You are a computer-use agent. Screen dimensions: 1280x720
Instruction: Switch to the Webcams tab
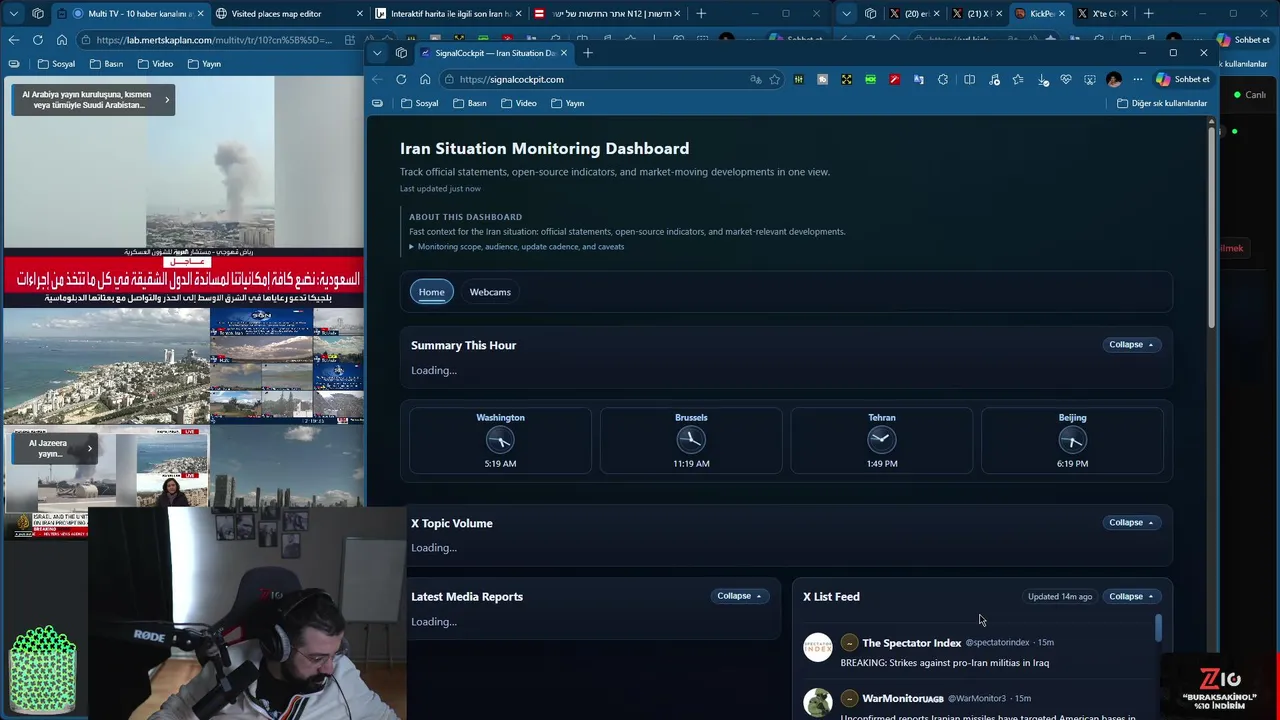[x=490, y=292]
